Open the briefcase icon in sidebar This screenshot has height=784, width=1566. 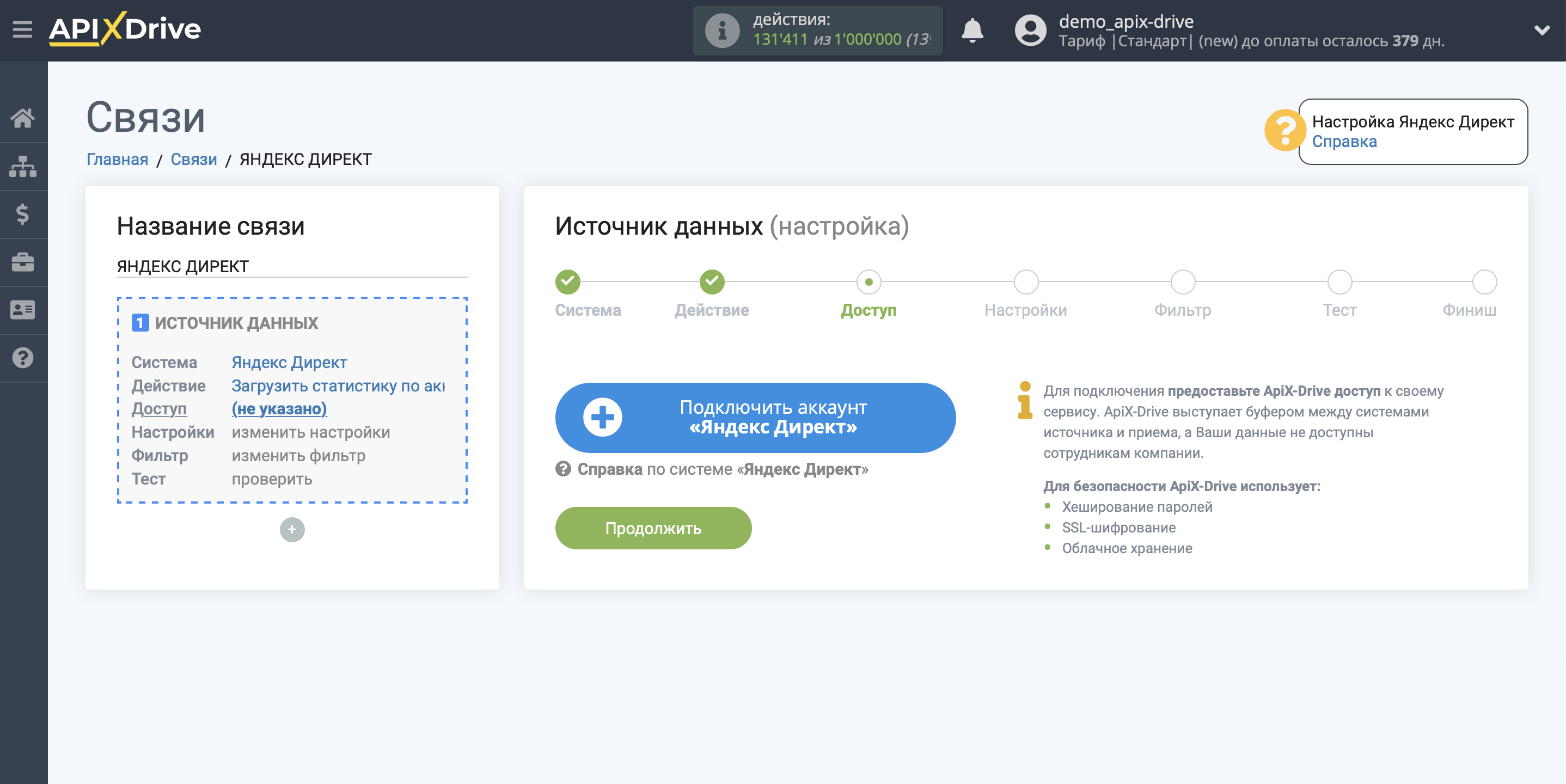tap(23, 262)
